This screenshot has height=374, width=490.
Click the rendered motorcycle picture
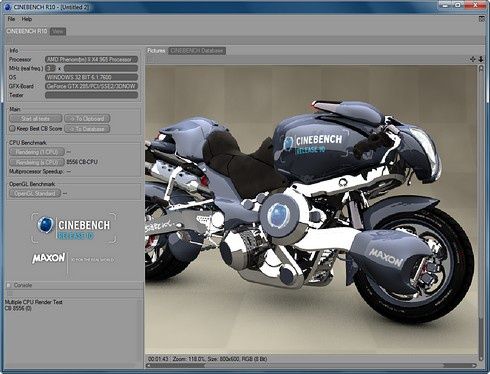tap(311, 210)
